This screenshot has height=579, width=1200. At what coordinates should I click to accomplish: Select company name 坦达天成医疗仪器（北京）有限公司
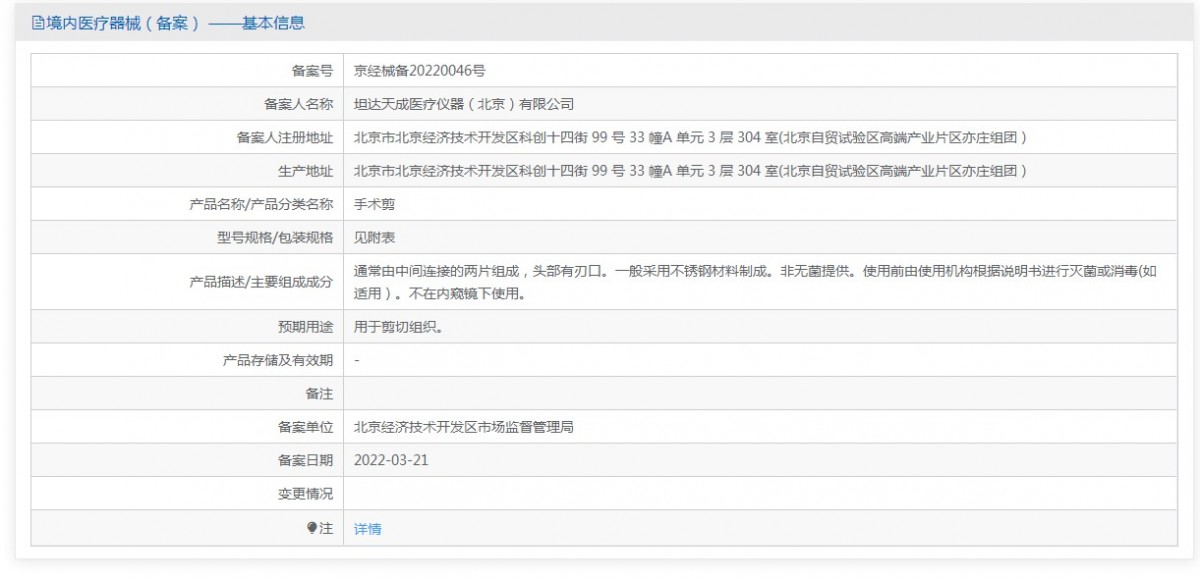click(464, 104)
